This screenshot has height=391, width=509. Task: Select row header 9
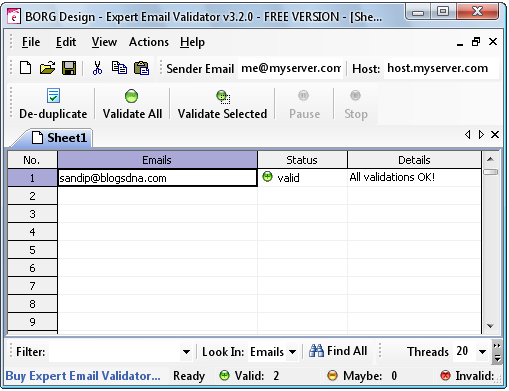click(x=32, y=322)
